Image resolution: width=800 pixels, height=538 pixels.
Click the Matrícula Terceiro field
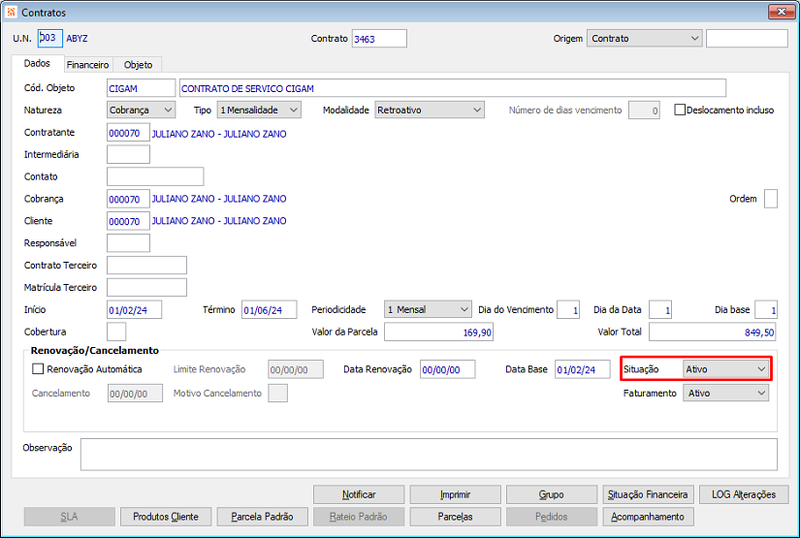pos(147,287)
